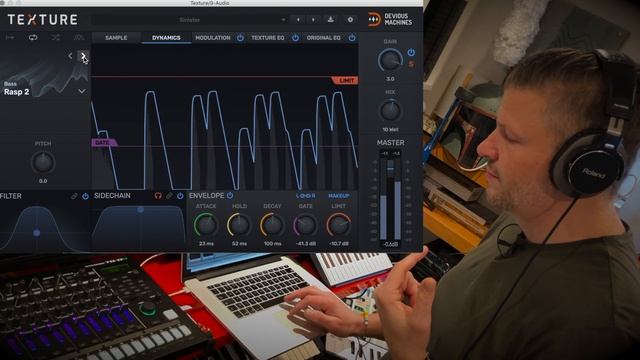Click the Gate knob
The height and width of the screenshot is (360, 640).
coord(305,225)
